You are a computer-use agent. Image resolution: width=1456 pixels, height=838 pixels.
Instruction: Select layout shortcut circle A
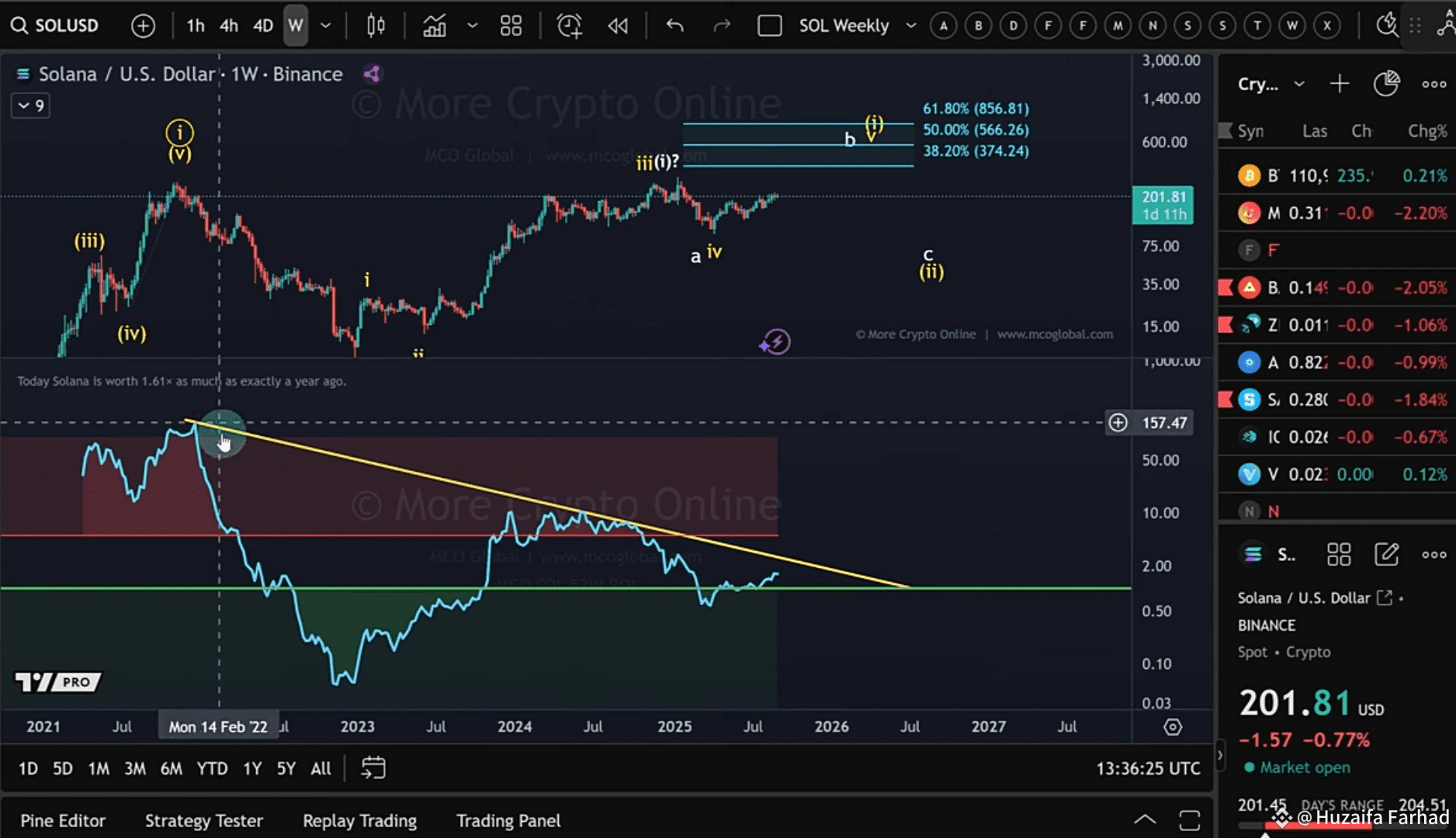[944, 26]
